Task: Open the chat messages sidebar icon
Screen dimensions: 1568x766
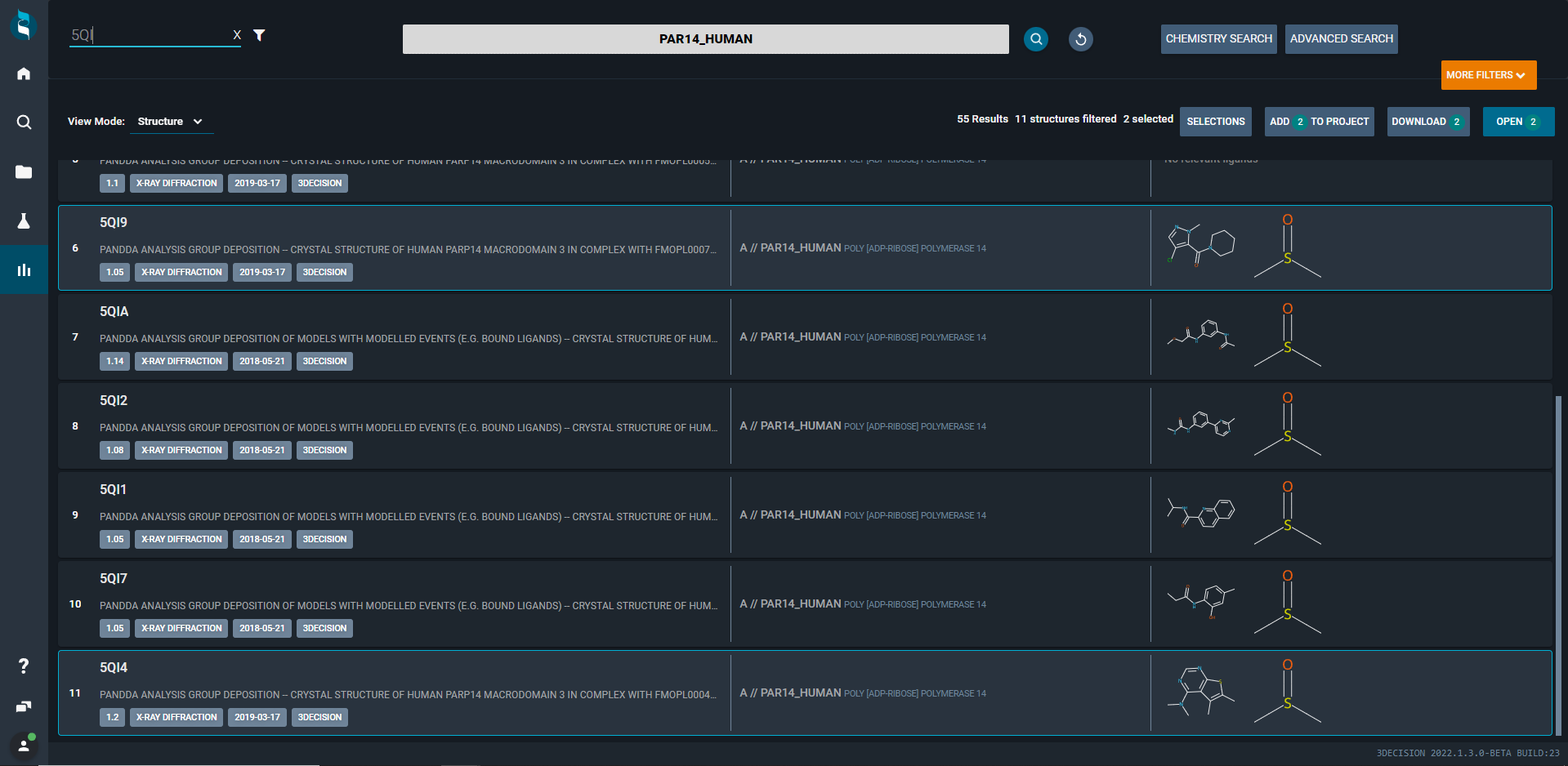Action: pos(24,706)
